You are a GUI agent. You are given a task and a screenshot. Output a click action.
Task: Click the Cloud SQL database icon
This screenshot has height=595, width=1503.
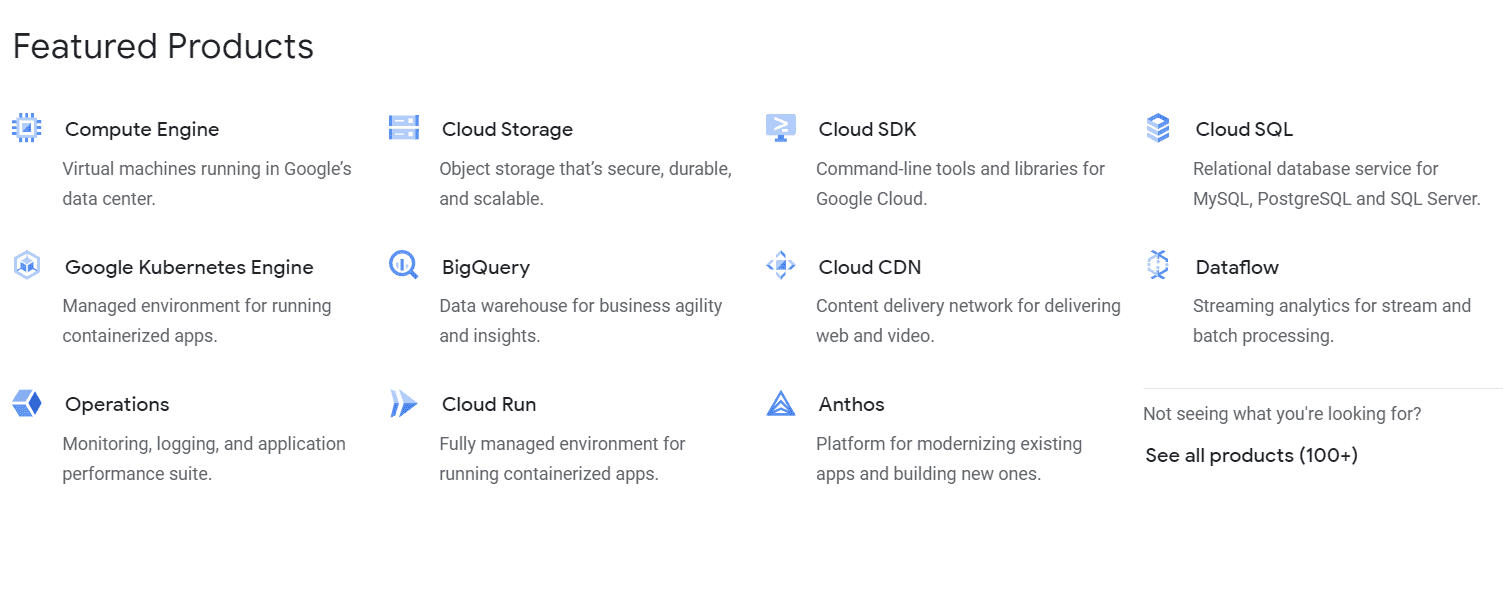pos(1157,128)
